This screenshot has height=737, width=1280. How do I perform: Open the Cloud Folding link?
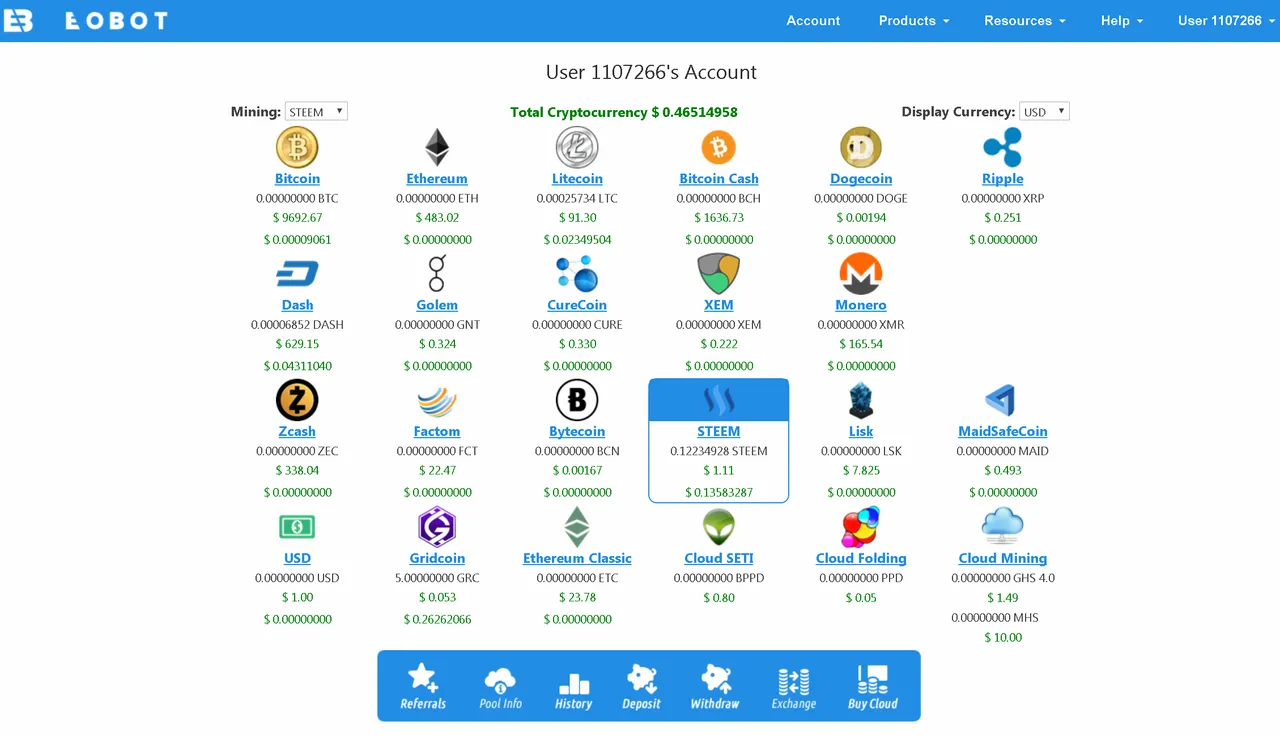click(861, 558)
